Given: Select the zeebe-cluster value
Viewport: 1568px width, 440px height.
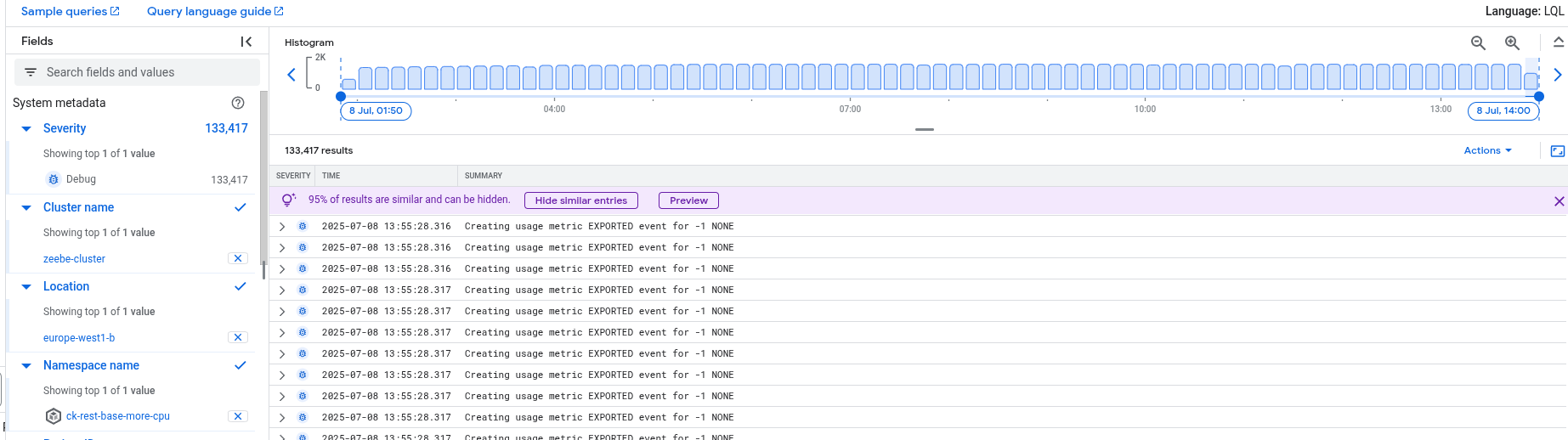Looking at the screenshot, I should coord(74,259).
